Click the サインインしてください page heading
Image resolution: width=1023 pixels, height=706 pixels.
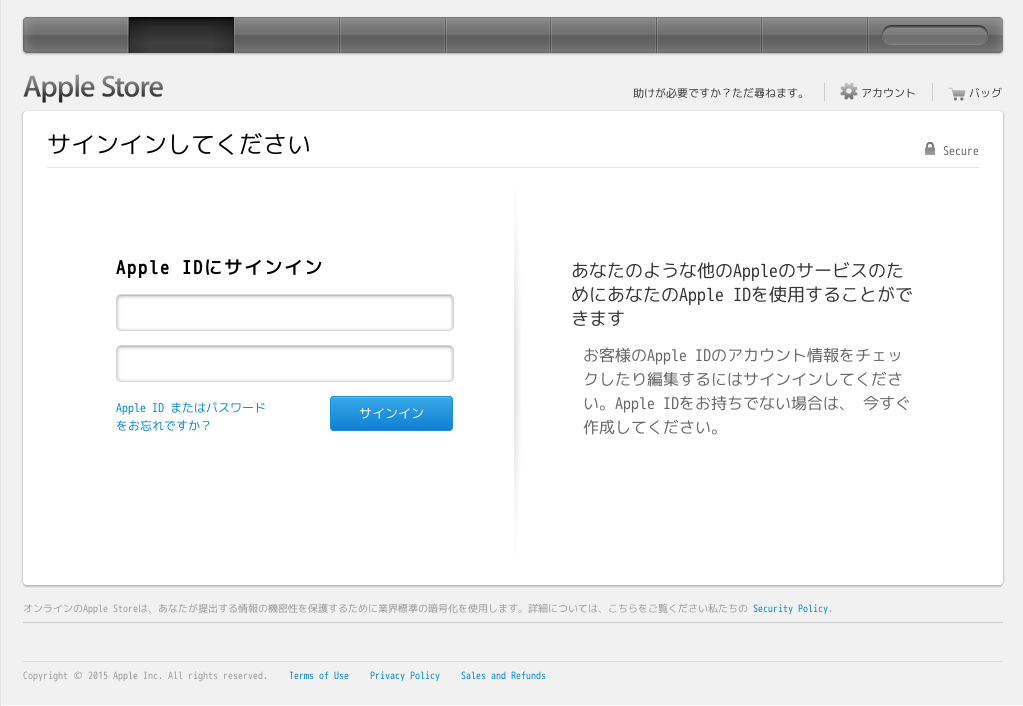click(x=179, y=144)
